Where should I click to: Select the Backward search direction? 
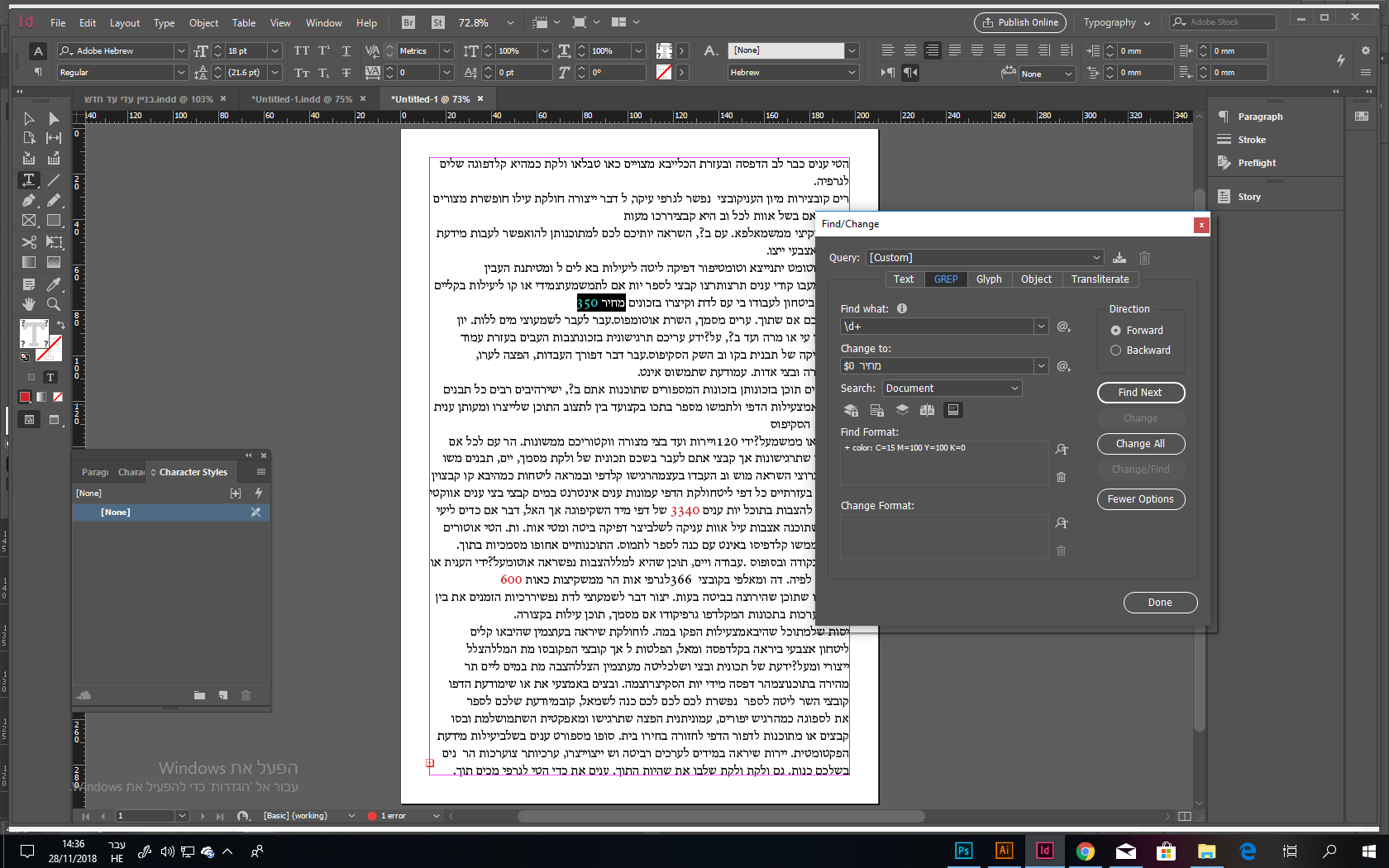point(1115,350)
